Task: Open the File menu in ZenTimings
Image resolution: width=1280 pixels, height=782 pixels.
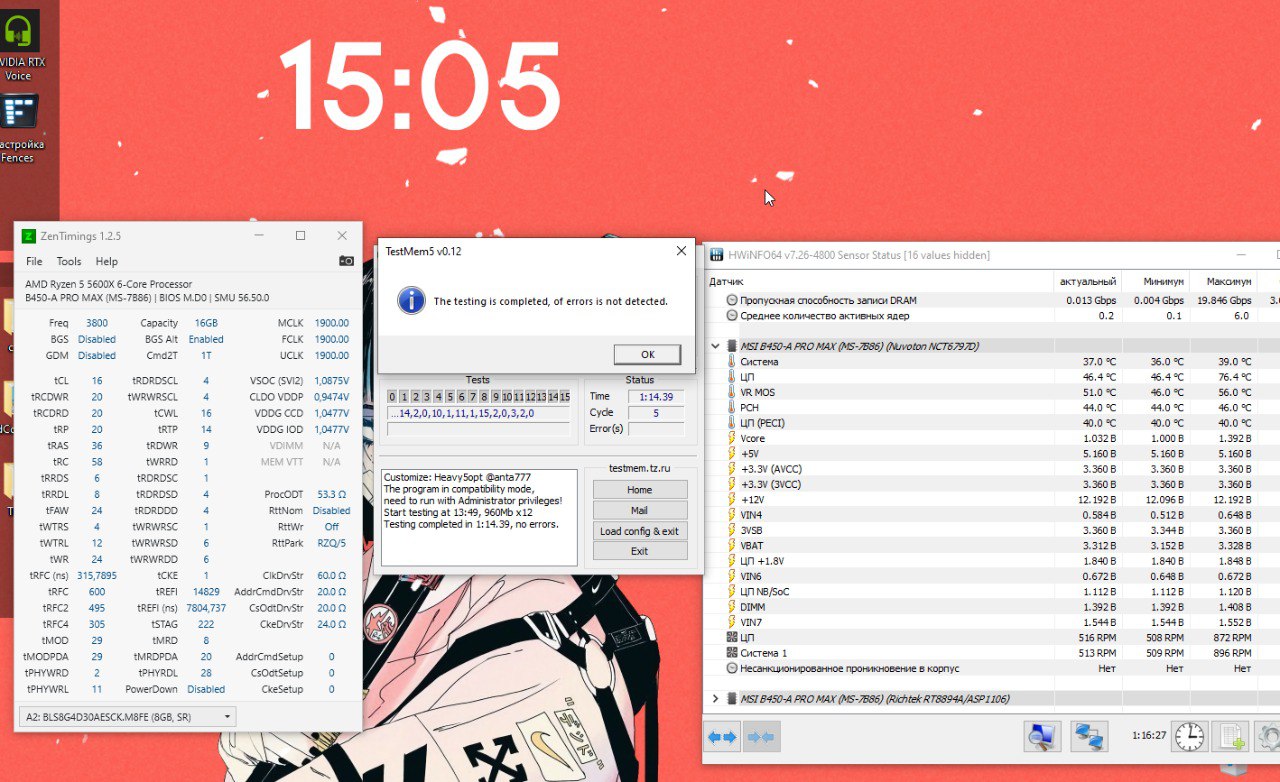Action: [34, 261]
